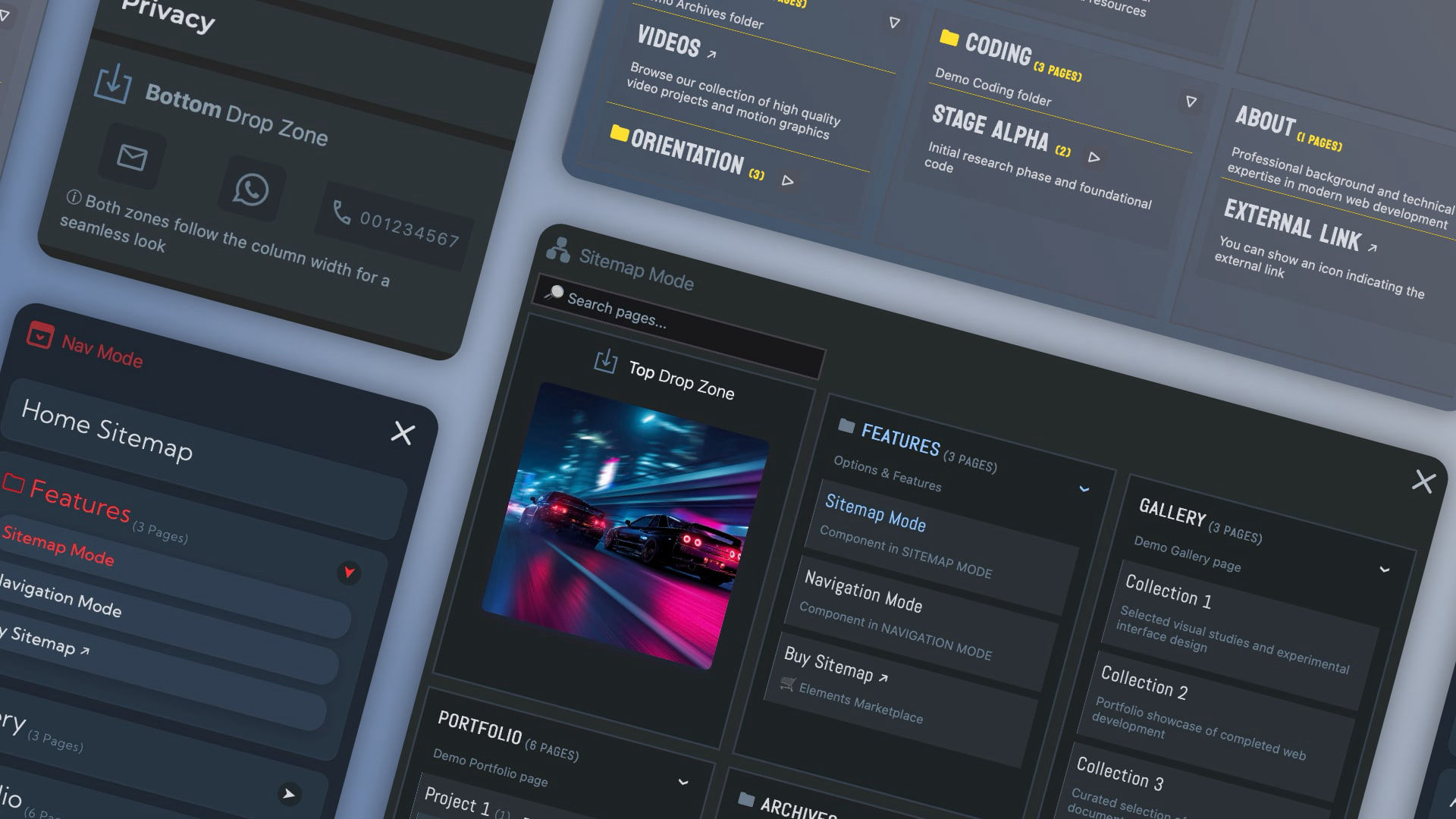The height and width of the screenshot is (819, 1456).
Task: Expand the Orientation folder triangle
Action: coord(788,181)
